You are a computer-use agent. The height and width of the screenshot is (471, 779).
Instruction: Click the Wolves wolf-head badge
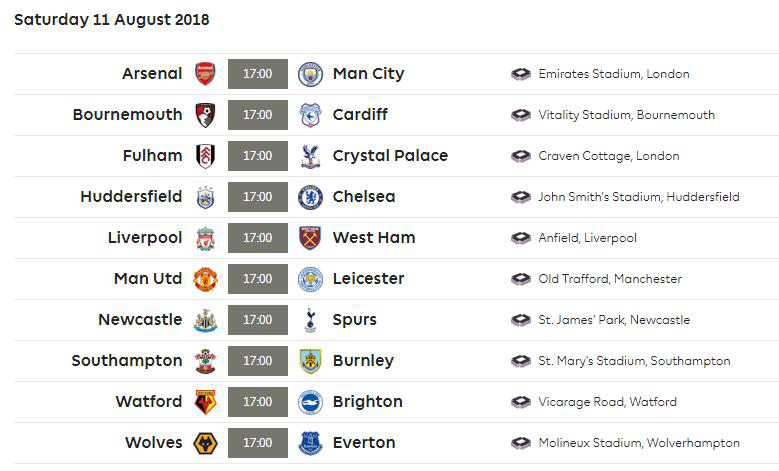205,443
